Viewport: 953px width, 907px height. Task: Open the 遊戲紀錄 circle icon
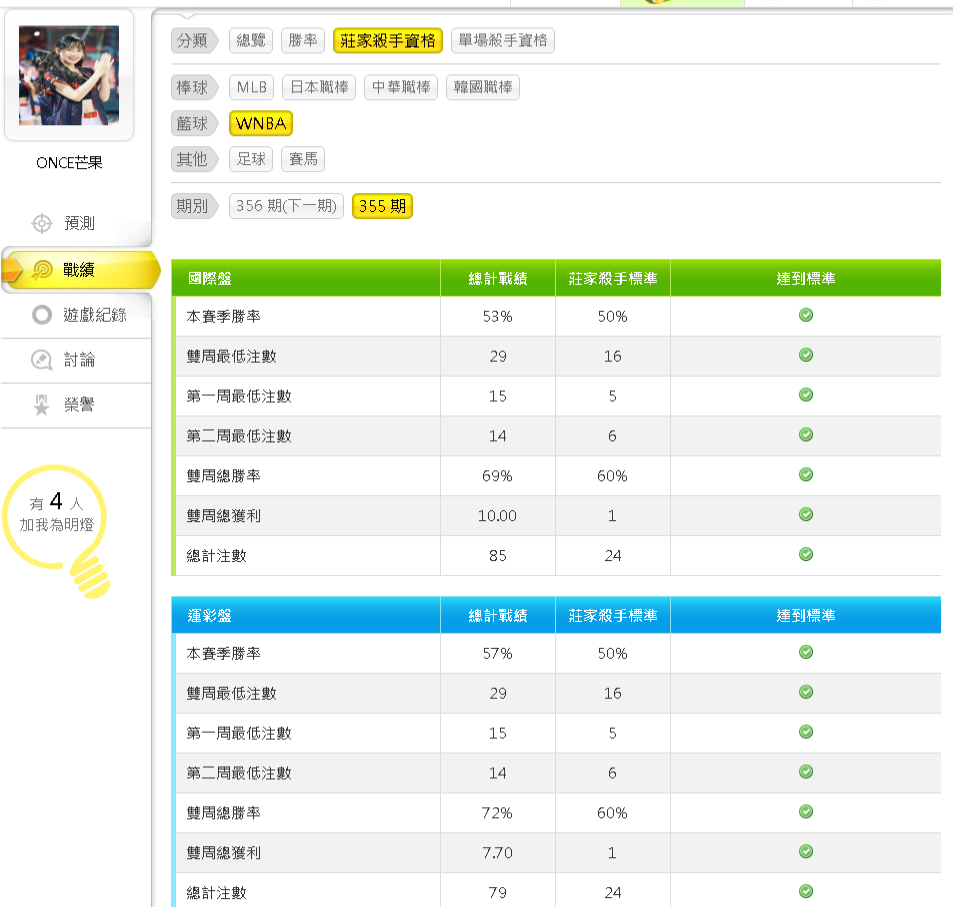(41, 315)
